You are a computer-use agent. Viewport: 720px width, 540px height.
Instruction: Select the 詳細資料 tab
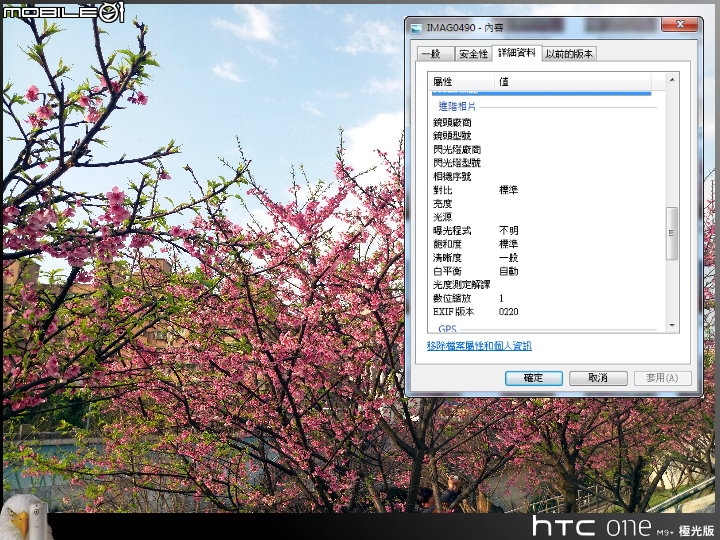[517, 53]
